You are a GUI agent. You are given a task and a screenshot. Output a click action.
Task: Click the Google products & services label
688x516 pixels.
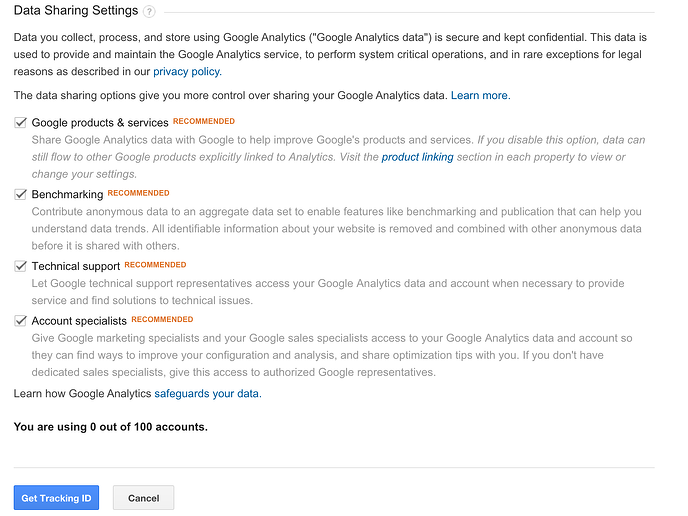(x=100, y=122)
